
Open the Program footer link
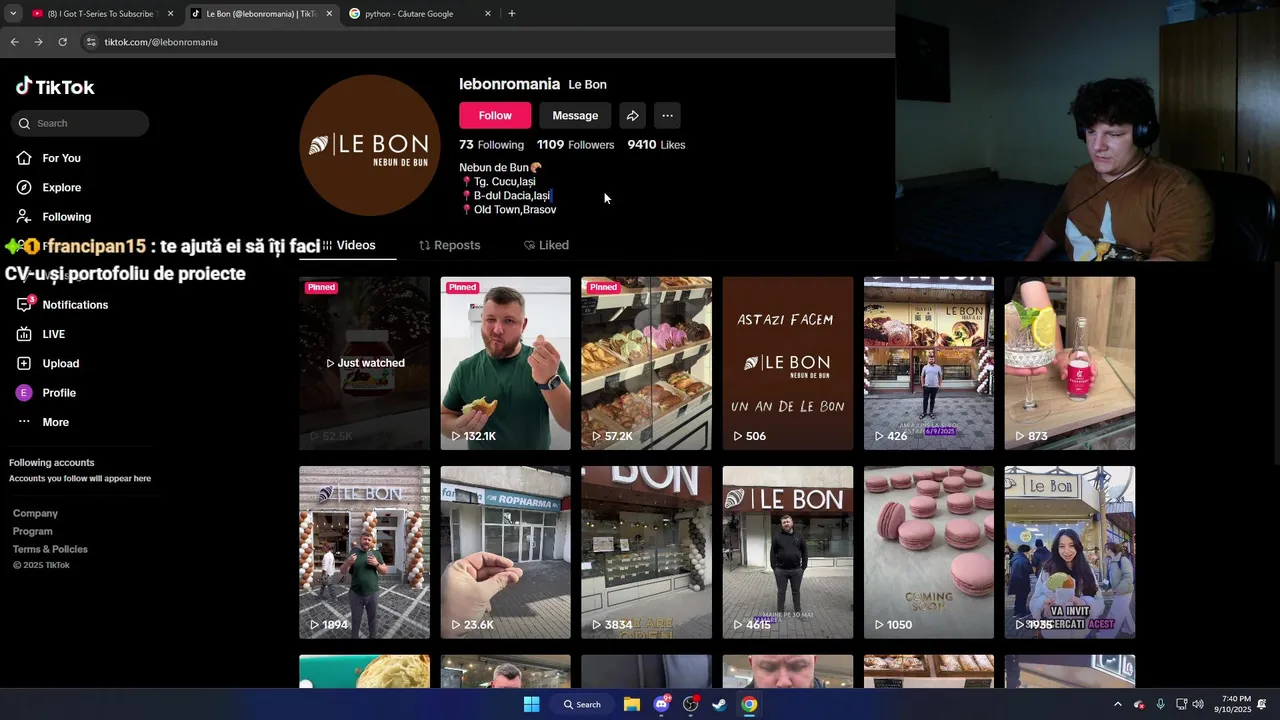point(33,531)
